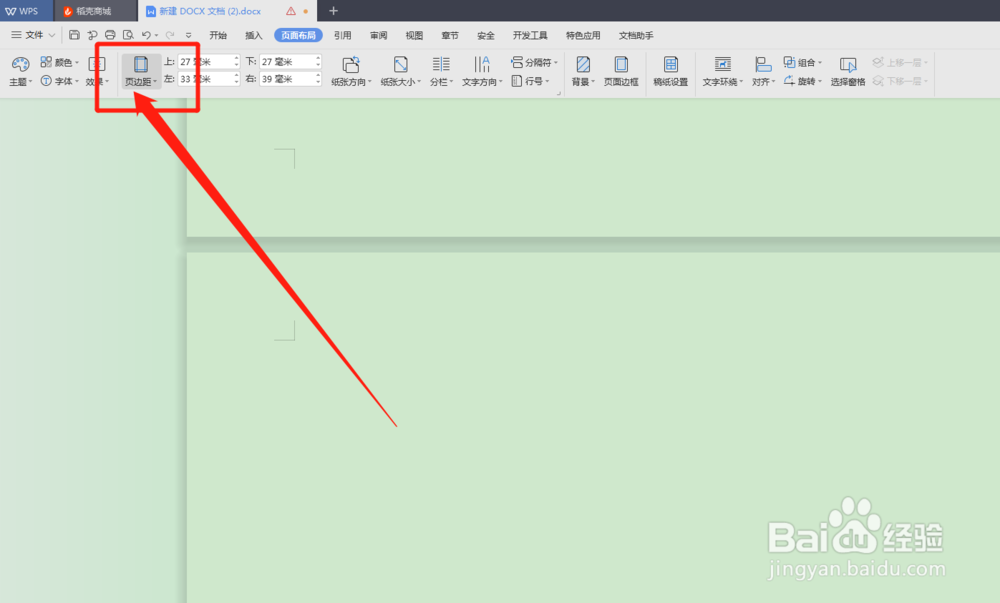
Task: Switch to the 安全 (Security) tab
Action: pos(486,35)
